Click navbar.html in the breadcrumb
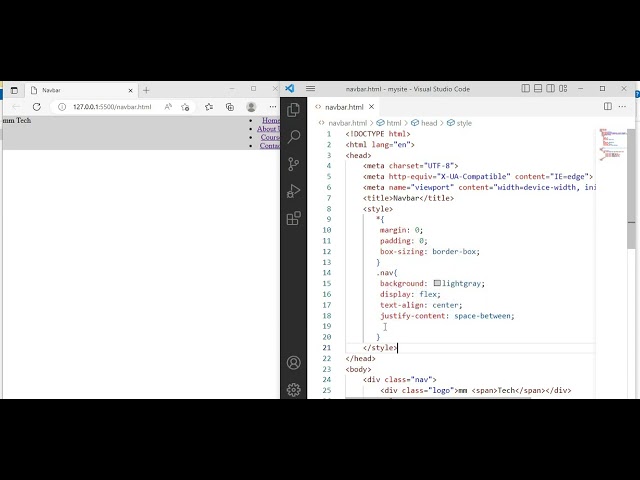The height and width of the screenshot is (480, 640). pyautogui.click(x=347, y=123)
